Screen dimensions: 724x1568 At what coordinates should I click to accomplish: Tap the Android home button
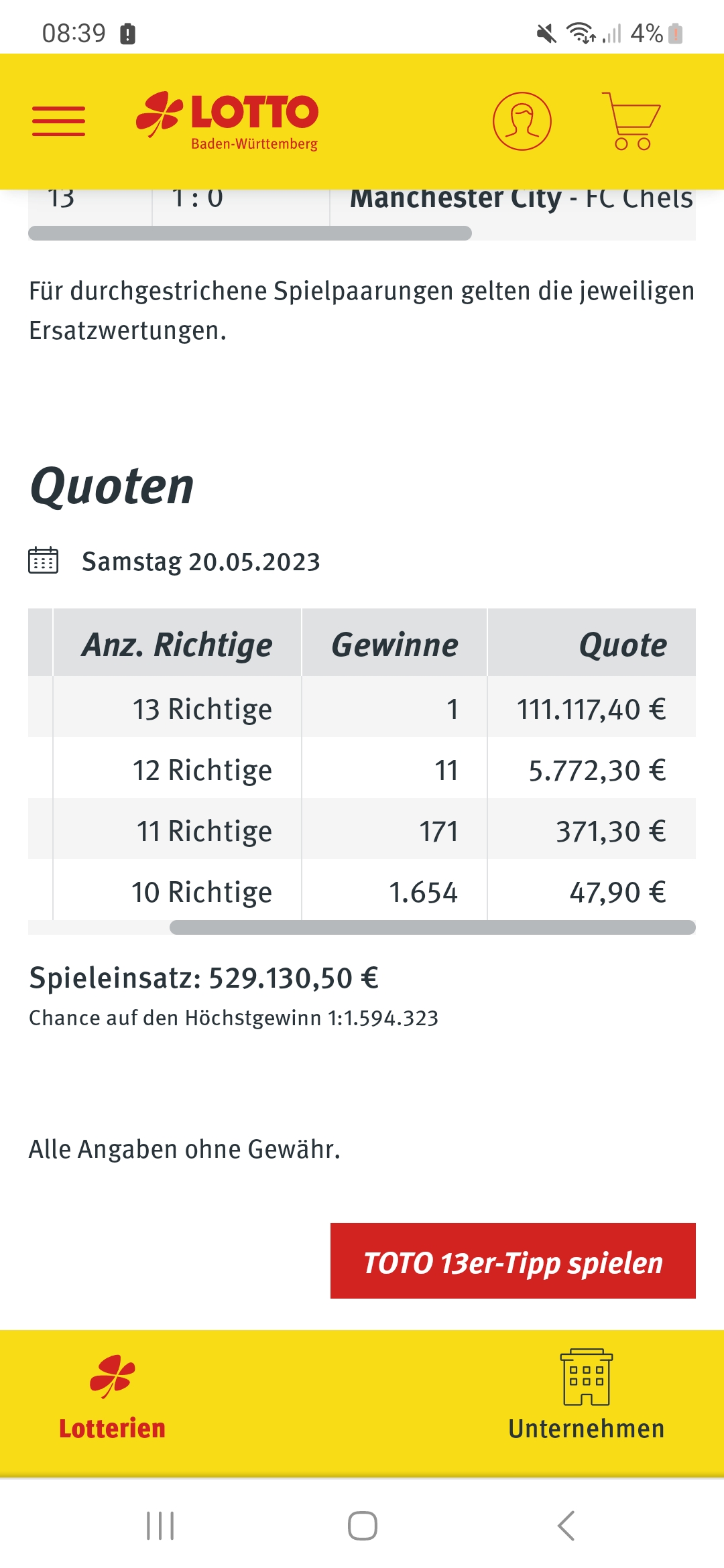pyautogui.click(x=363, y=1526)
